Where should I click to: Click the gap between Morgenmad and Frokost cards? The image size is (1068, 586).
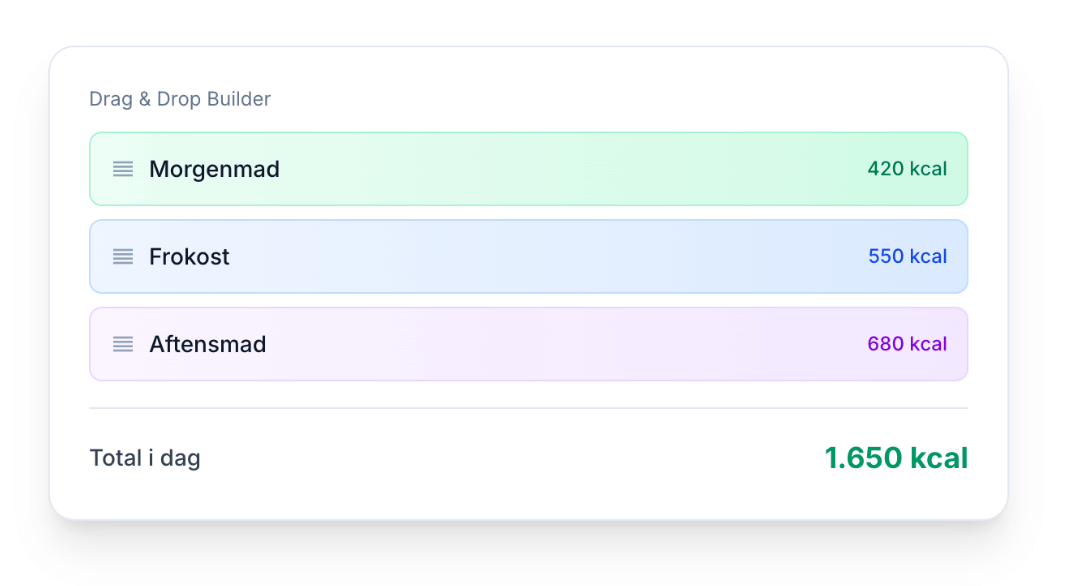pyautogui.click(x=528, y=213)
